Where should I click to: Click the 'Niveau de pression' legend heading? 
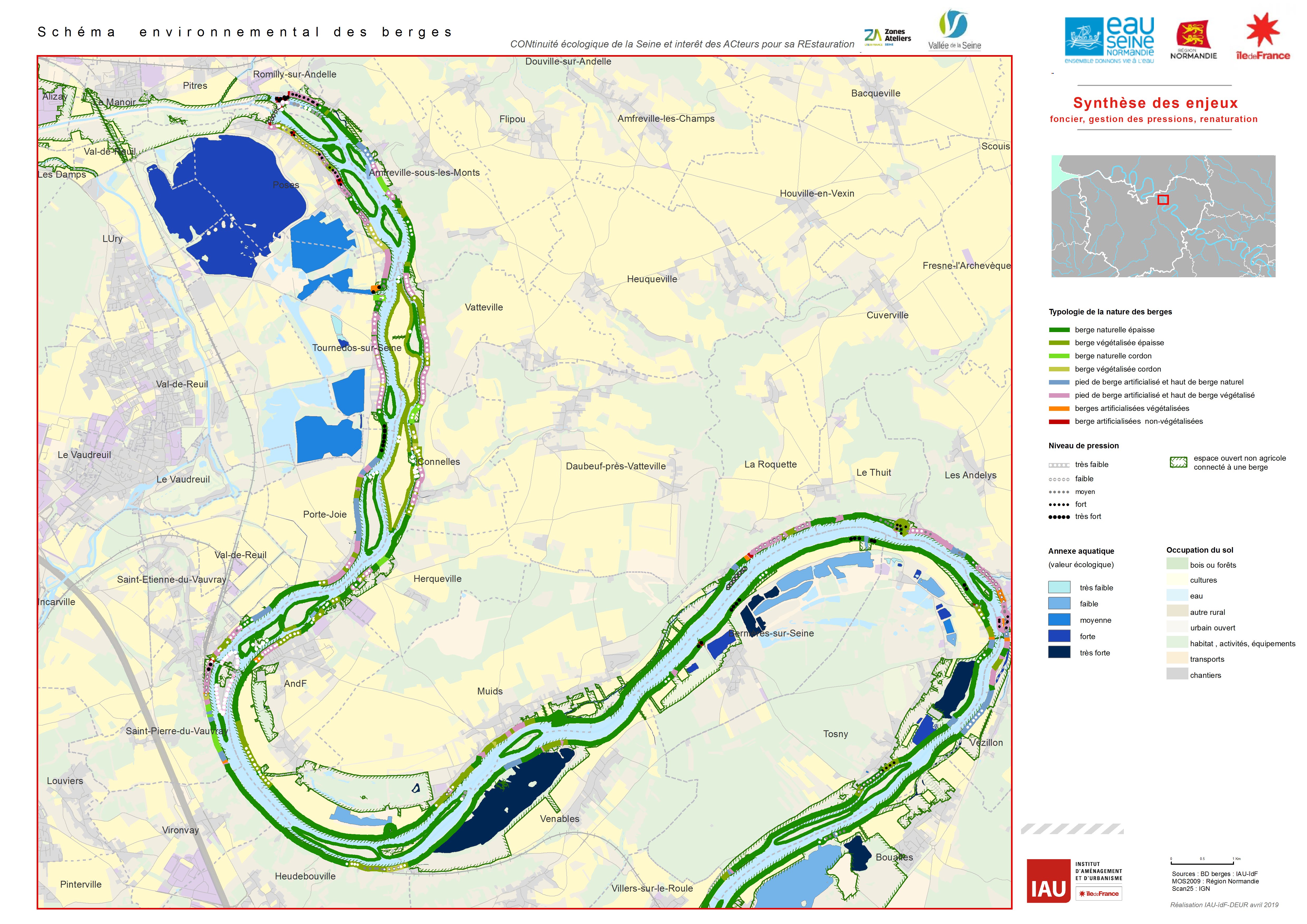click(x=1083, y=446)
